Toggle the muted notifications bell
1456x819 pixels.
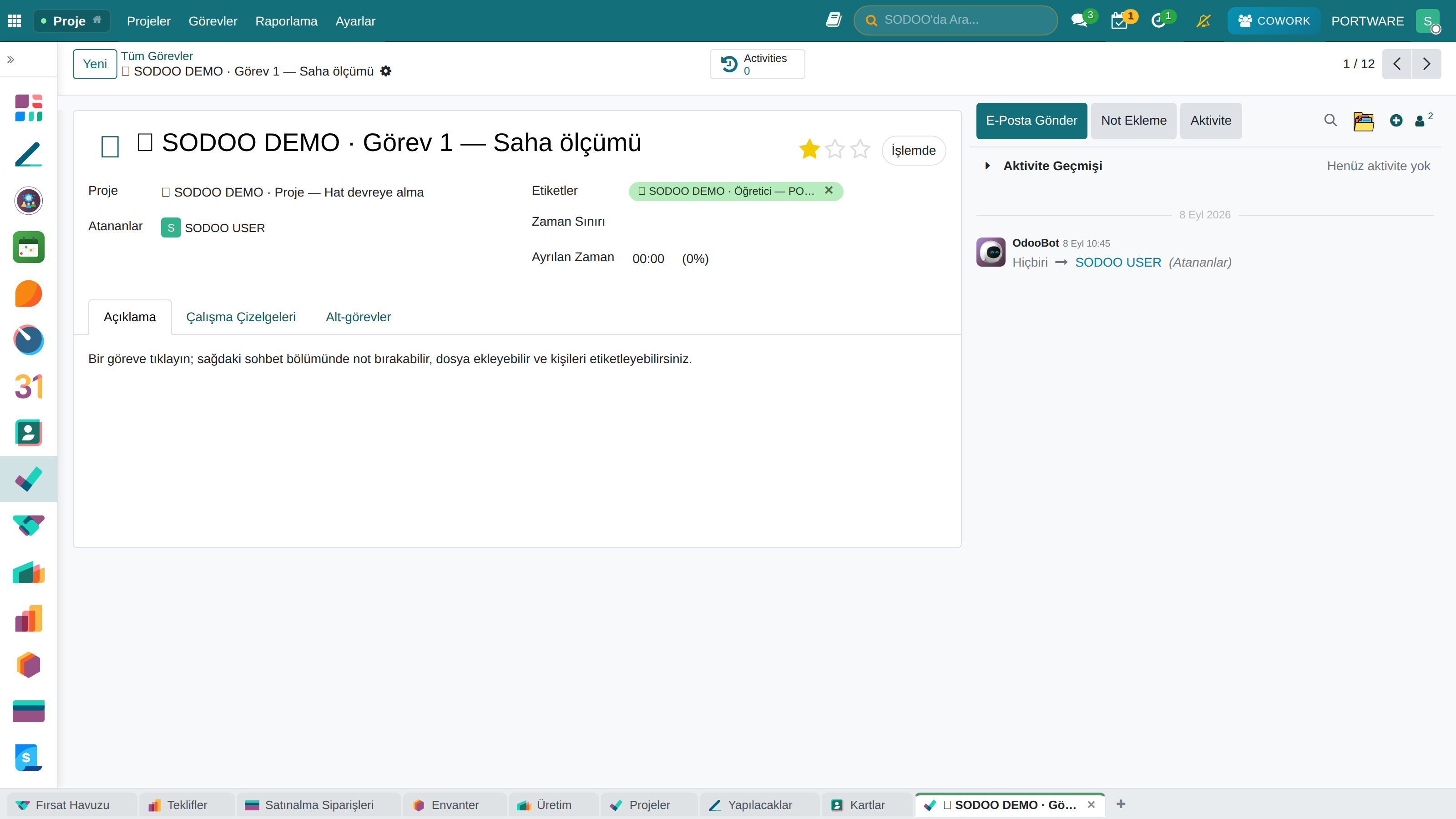(x=1203, y=21)
